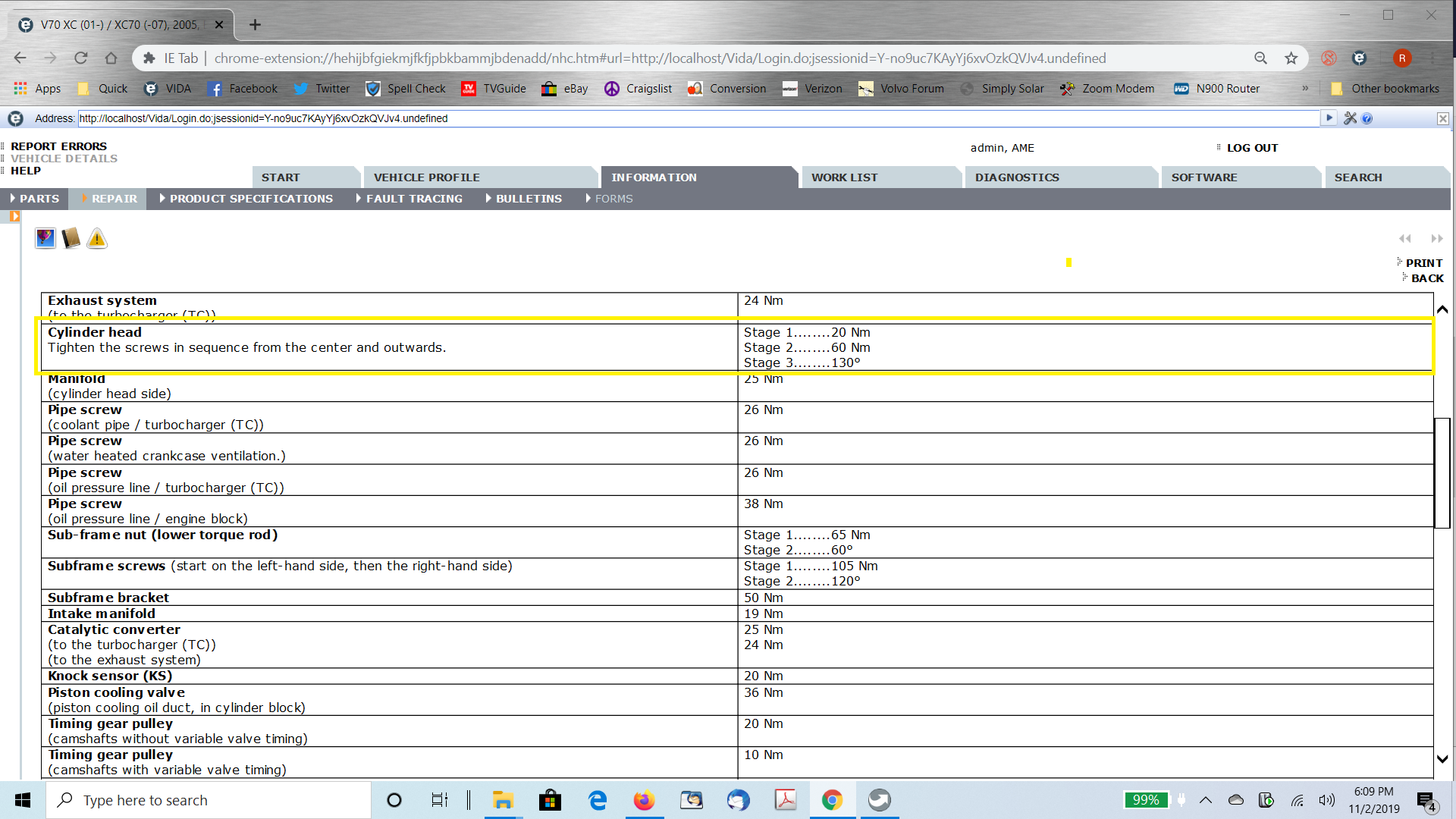Click the REPORT ERRORS link
The height and width of the screenshot is (819, 1456).
[x=58, y=146]
